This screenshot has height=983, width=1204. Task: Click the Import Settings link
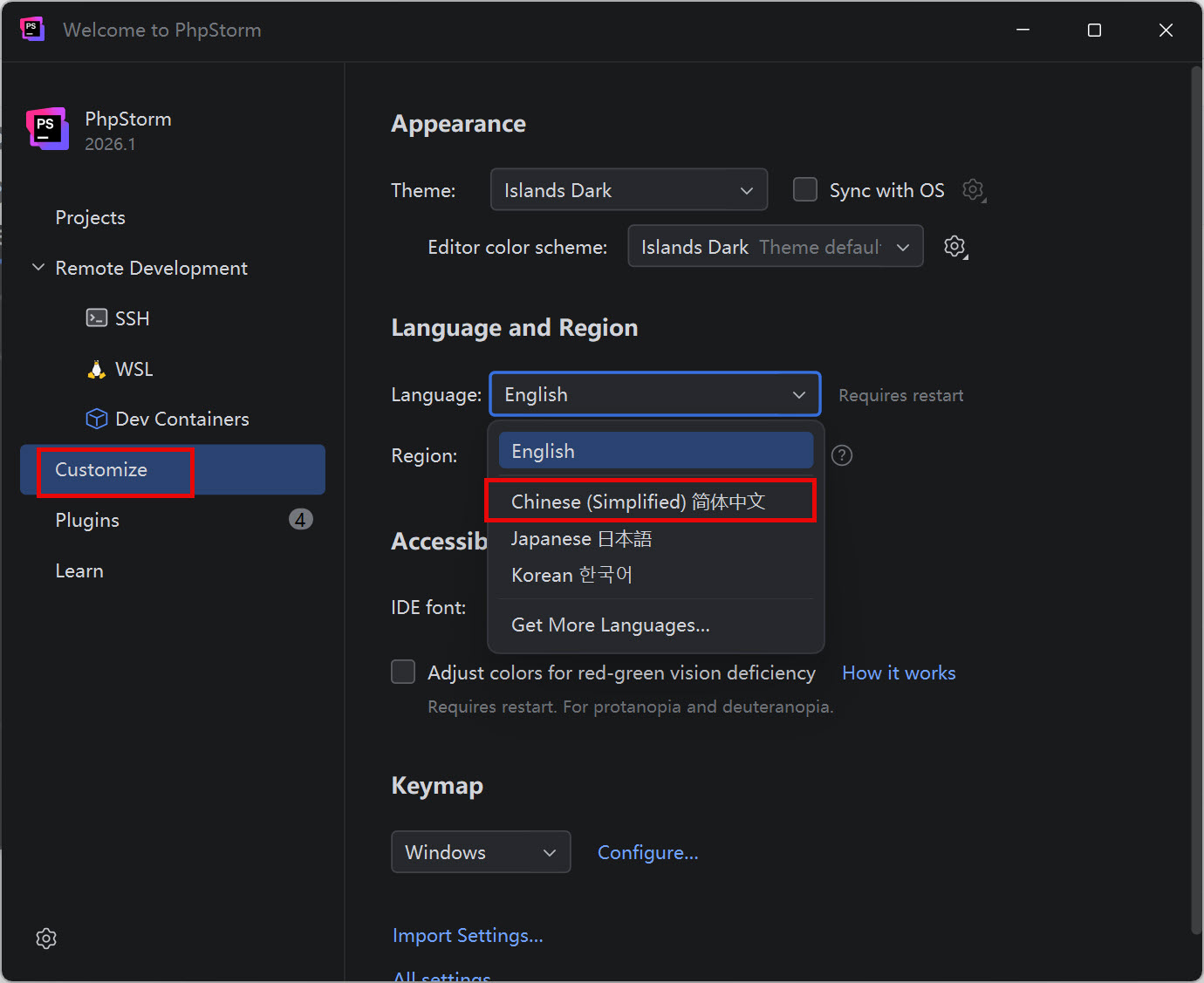(468, 935)
